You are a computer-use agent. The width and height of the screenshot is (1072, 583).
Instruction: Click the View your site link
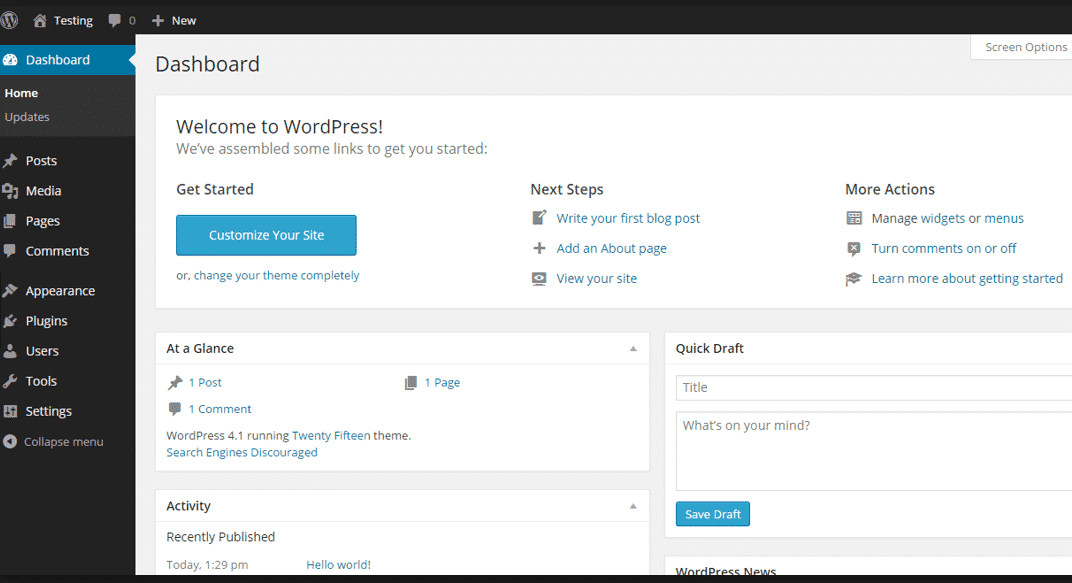point(596,278)
